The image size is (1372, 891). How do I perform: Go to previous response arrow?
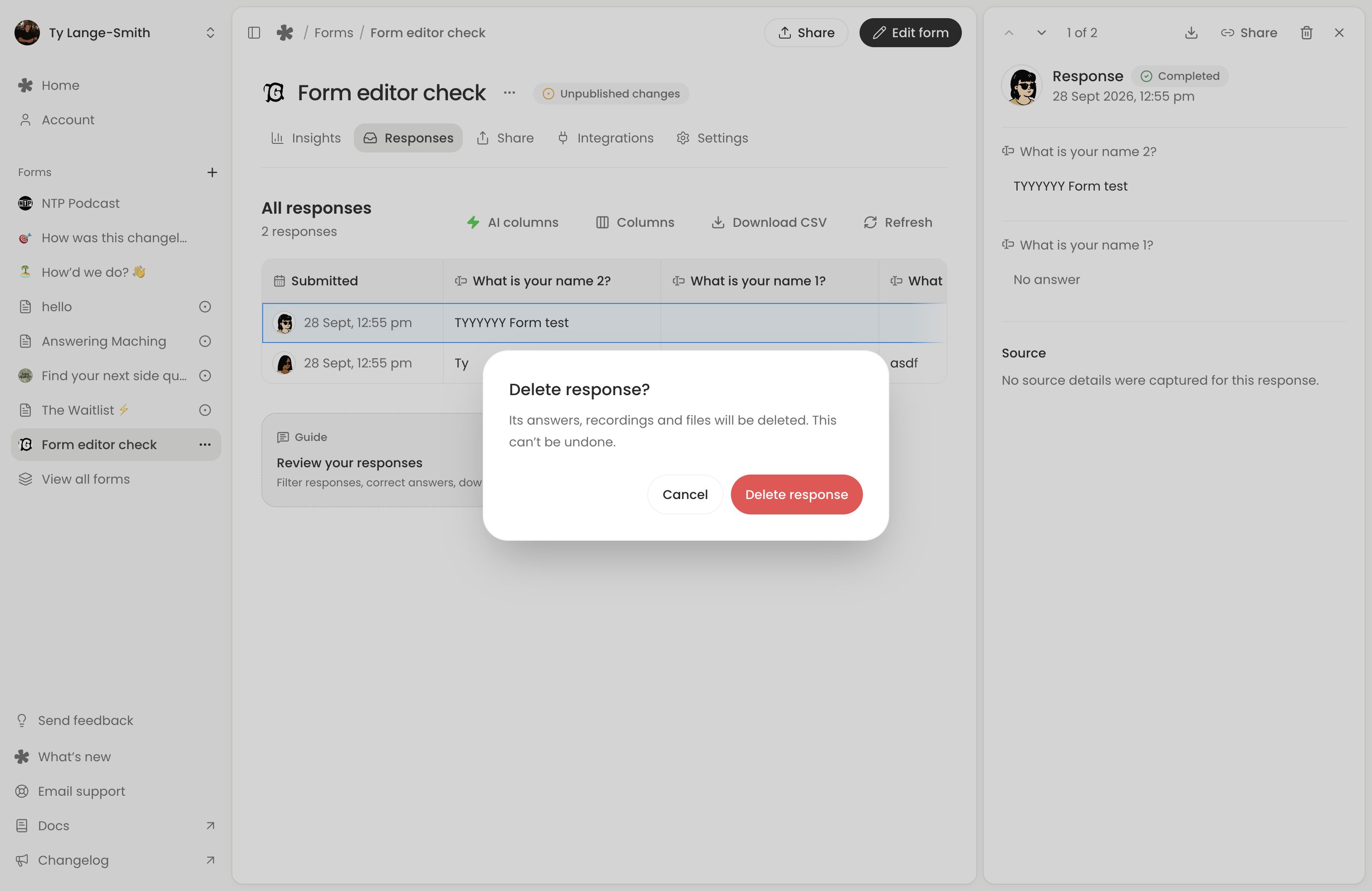[1009, 33]
